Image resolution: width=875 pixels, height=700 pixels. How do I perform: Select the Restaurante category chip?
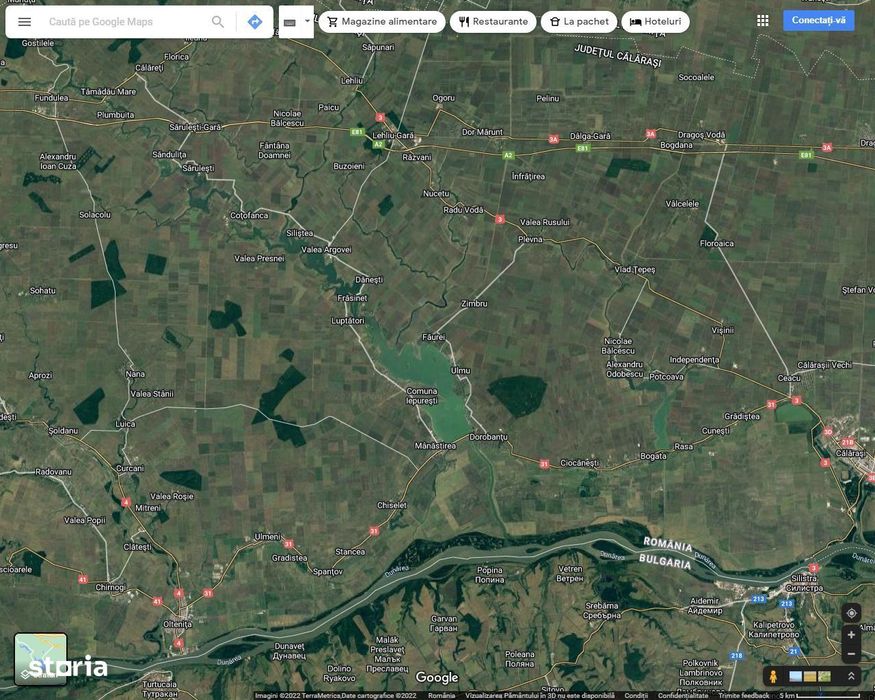click(x=493, y=22)
